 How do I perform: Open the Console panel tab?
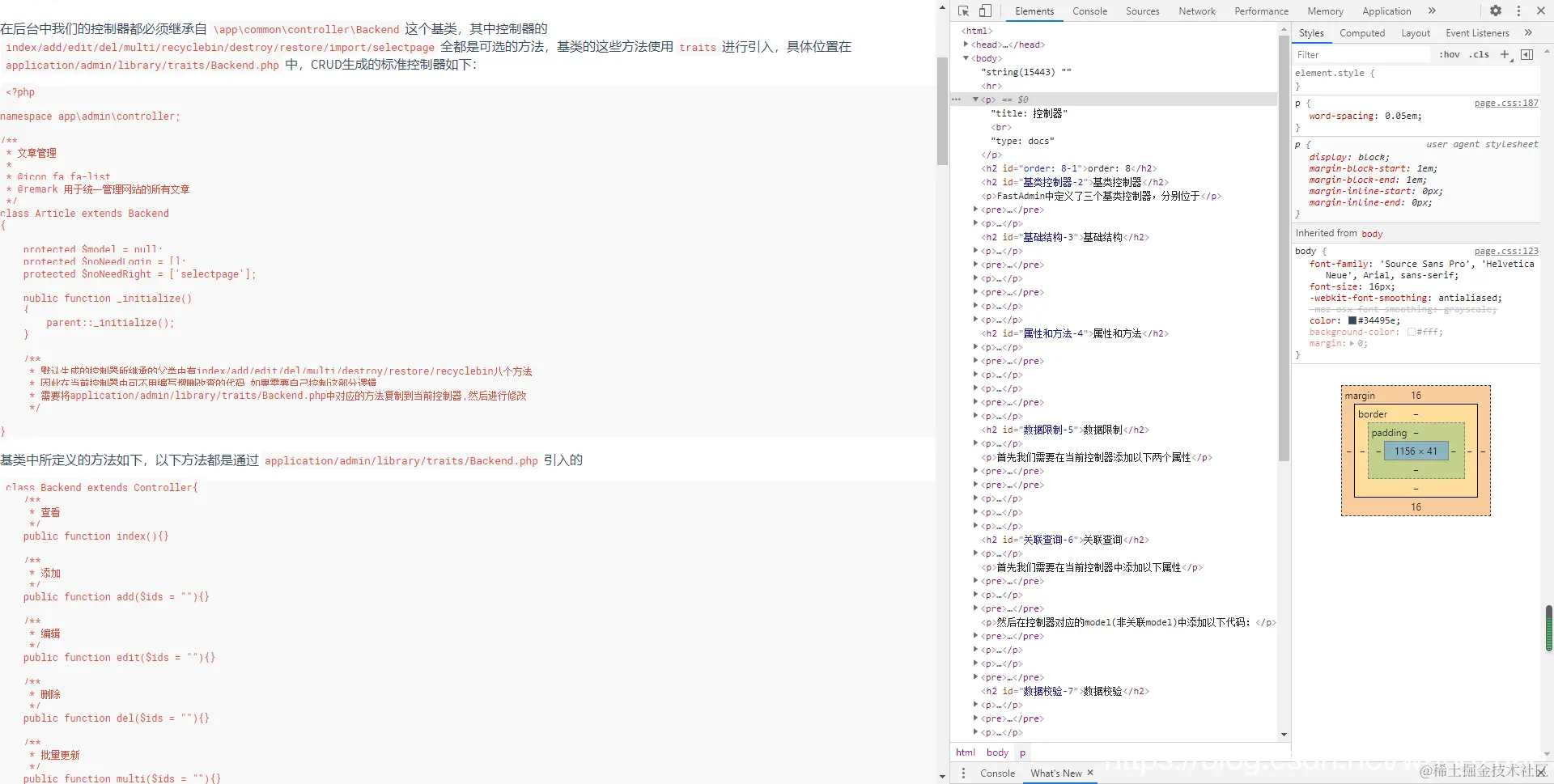tap(1089, 11)
